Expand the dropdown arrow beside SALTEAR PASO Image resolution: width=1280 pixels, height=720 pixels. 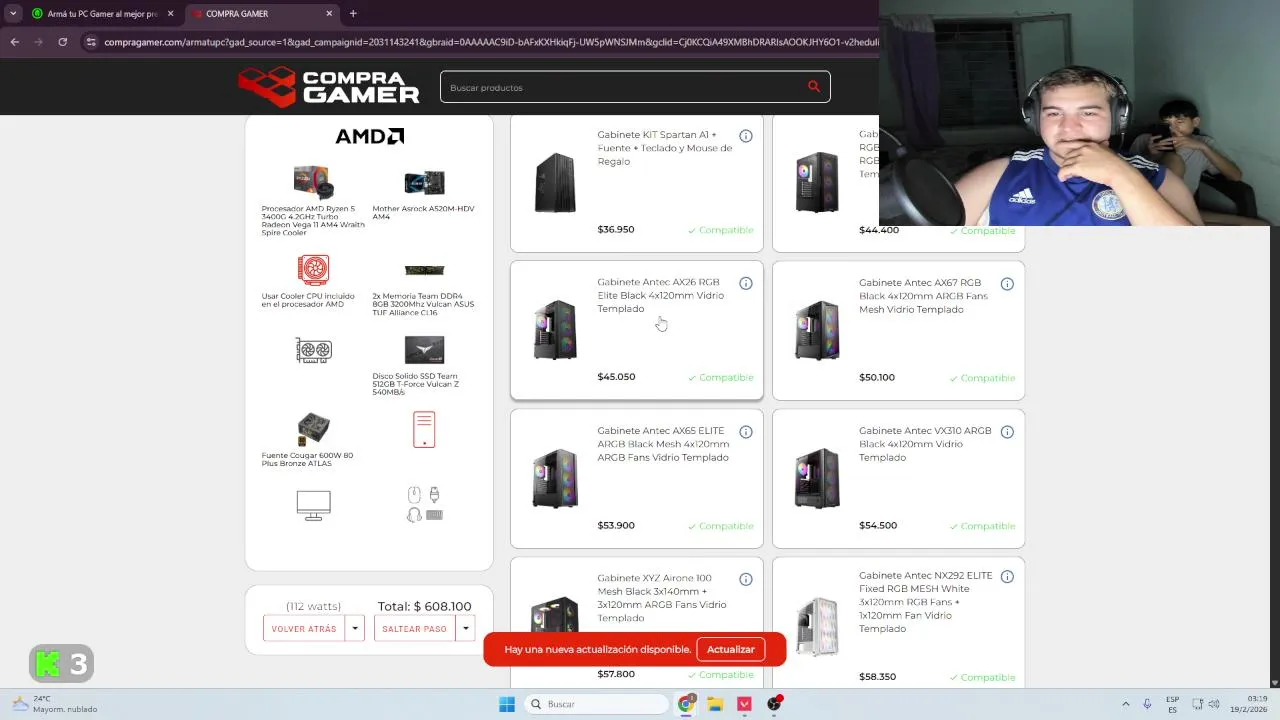point(465,628)
